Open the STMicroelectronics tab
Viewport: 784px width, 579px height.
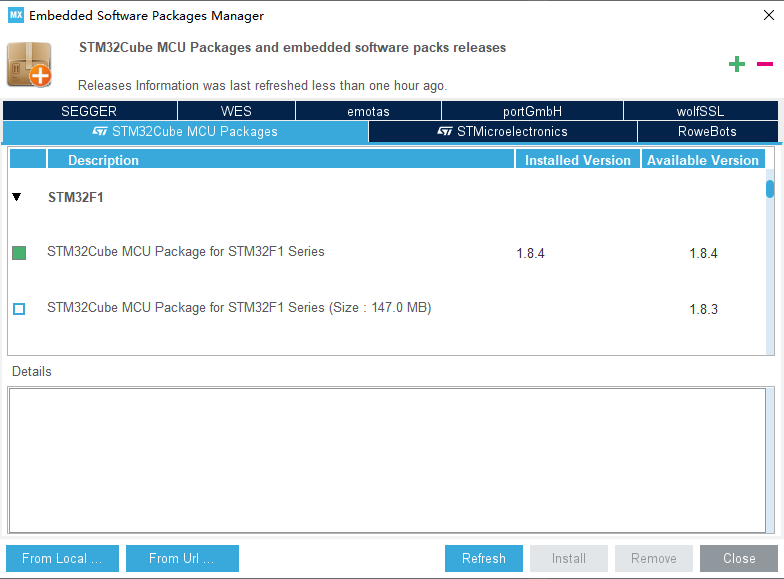pyautogui.click(x=503, y=132)
